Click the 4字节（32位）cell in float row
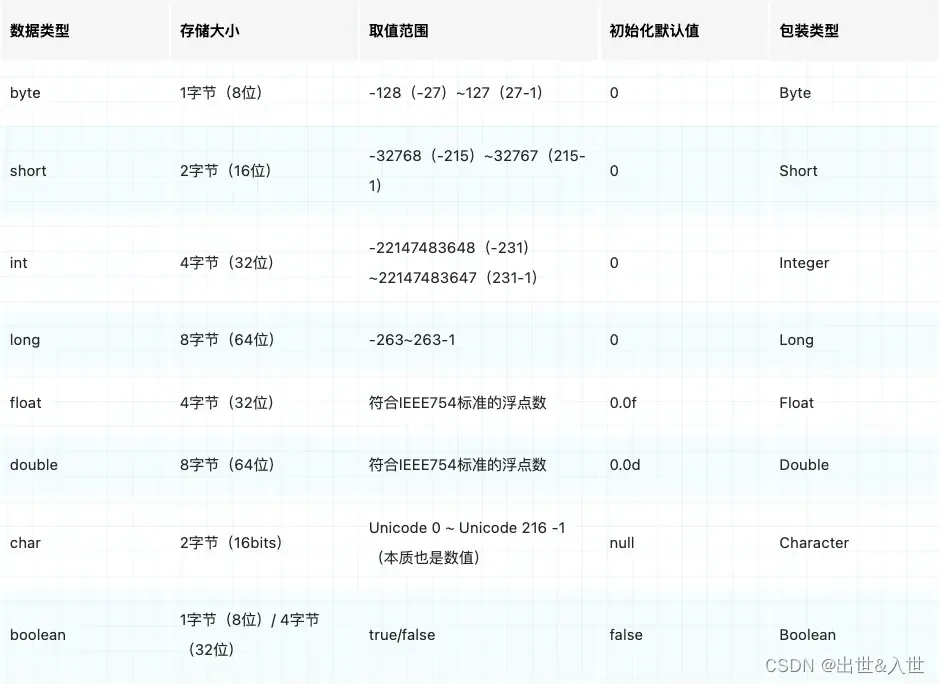The height and width of the screenshot is (684, 940). click(227, 402)
